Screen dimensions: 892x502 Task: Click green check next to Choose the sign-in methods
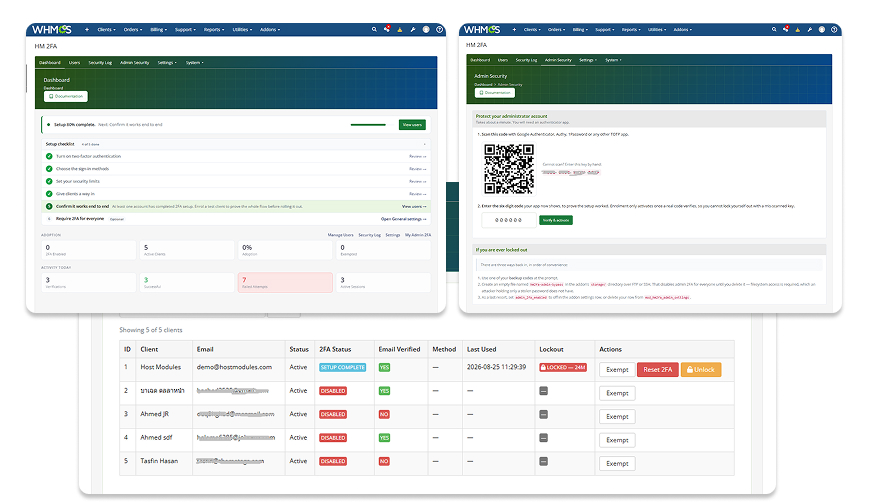tap(49, 169)
